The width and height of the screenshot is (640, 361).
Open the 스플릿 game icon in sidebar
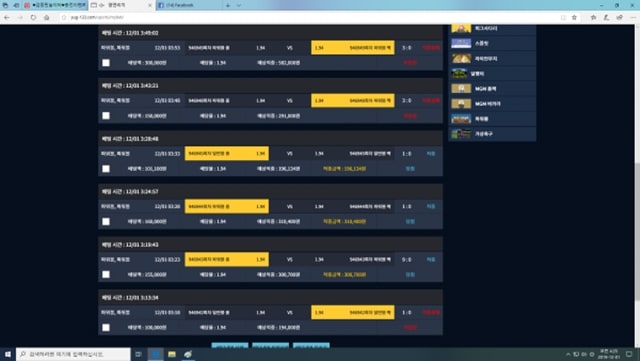461,43
